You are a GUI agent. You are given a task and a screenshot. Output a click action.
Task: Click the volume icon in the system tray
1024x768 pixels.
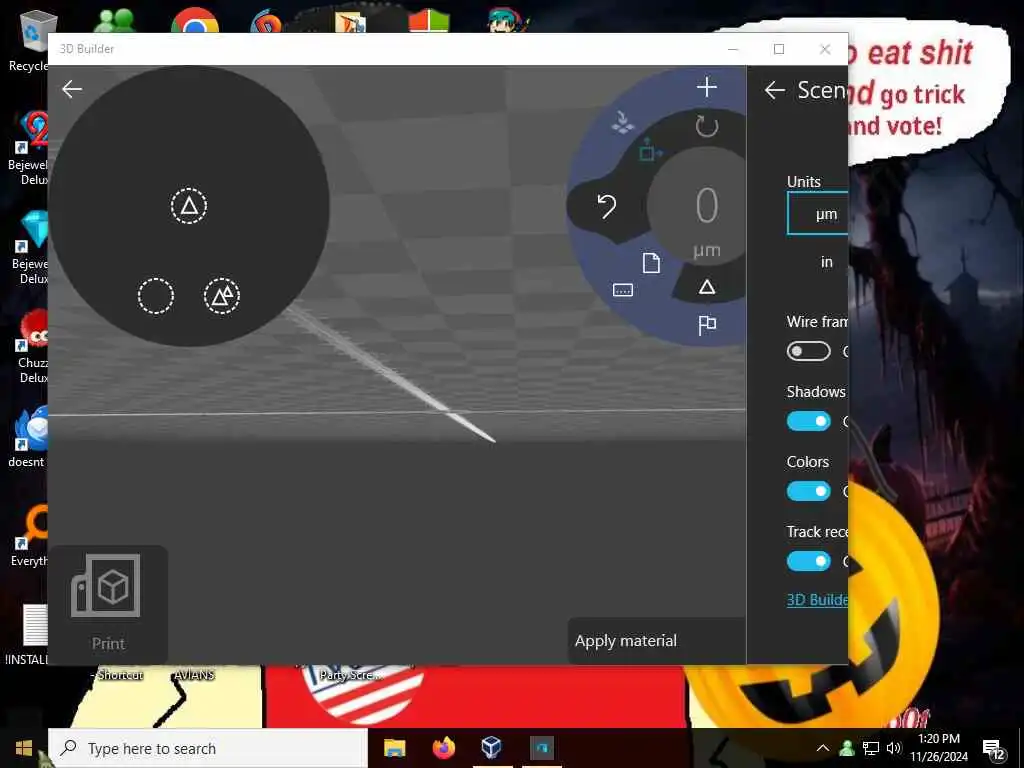click(894, 748)
